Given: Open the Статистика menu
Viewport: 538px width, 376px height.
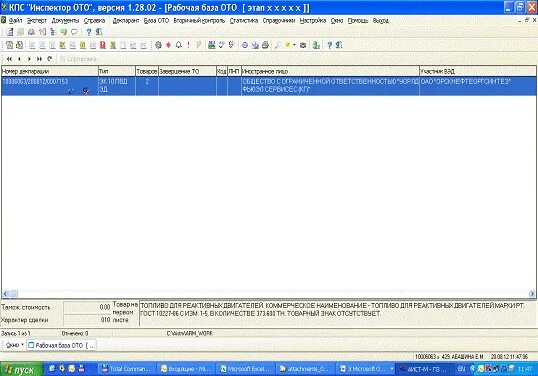Looking at the screenshot, I should (x=244, y=21).
